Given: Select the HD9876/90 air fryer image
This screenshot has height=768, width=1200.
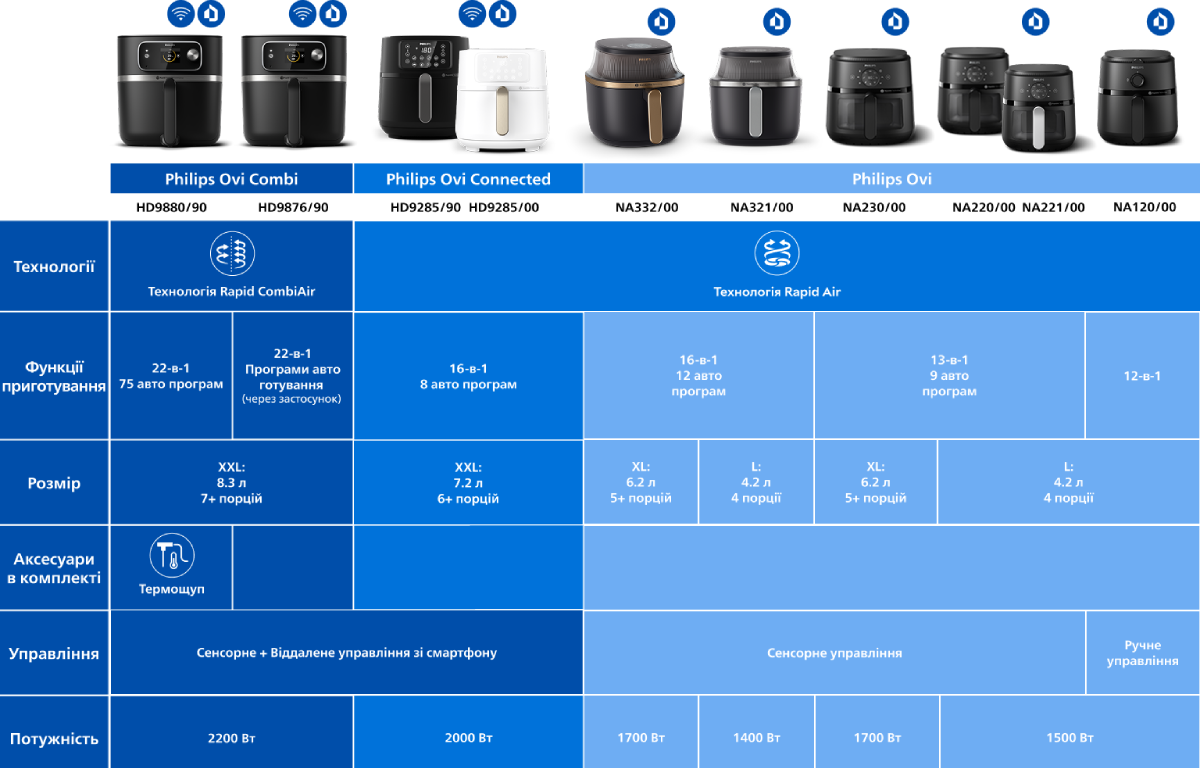Looking at the screenshot, I should [x=294, y=92].
